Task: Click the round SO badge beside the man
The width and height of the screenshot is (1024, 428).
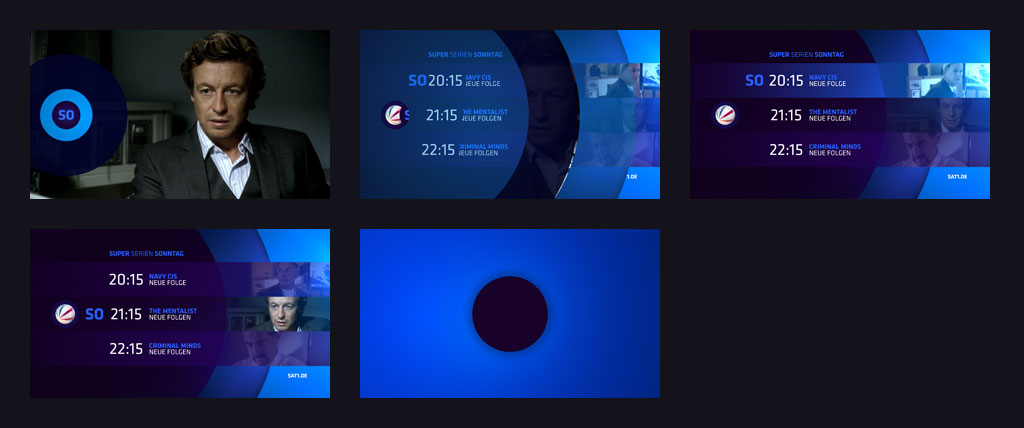Action: pyautogui.click(x=66, y=115)
